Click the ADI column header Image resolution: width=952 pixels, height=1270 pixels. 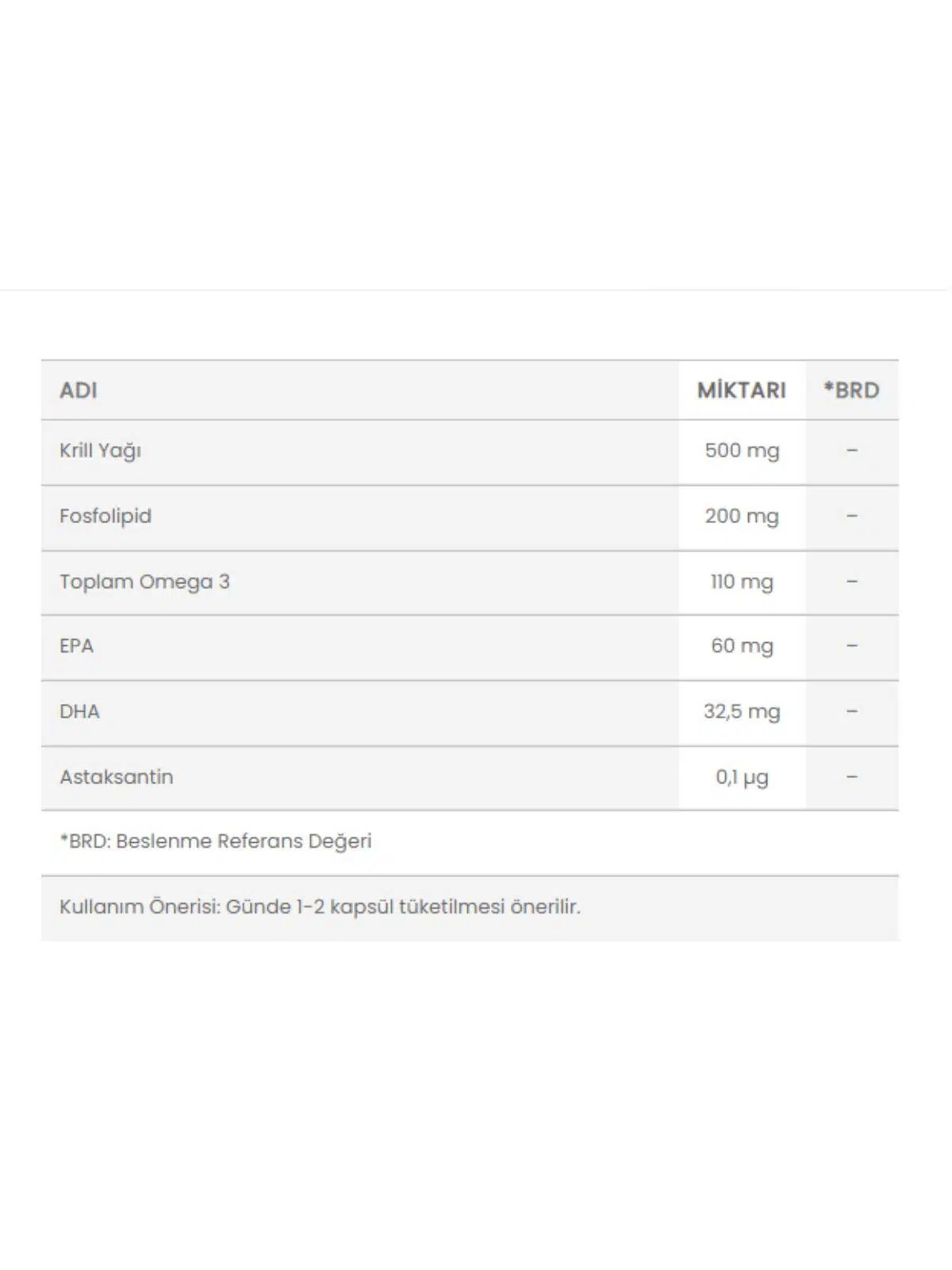[79, 391]
